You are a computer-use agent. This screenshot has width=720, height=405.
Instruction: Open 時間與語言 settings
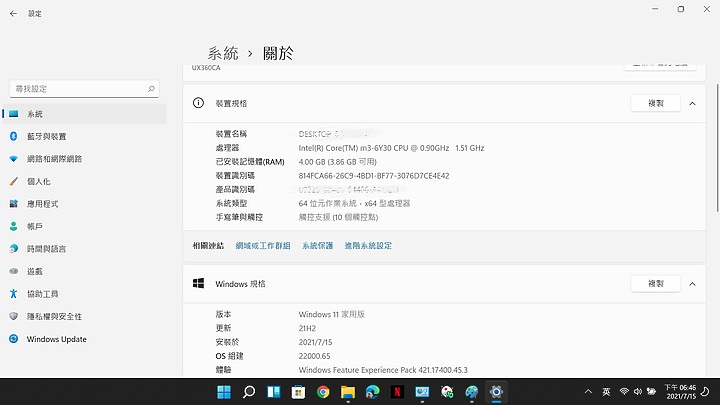pyautogui.click(x=84, y=249)
